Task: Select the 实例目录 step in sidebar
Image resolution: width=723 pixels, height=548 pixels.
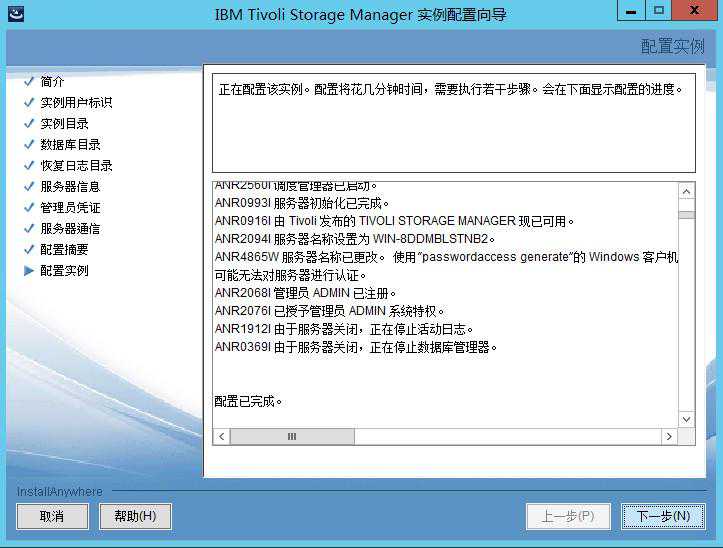Action: click(64, 124)
